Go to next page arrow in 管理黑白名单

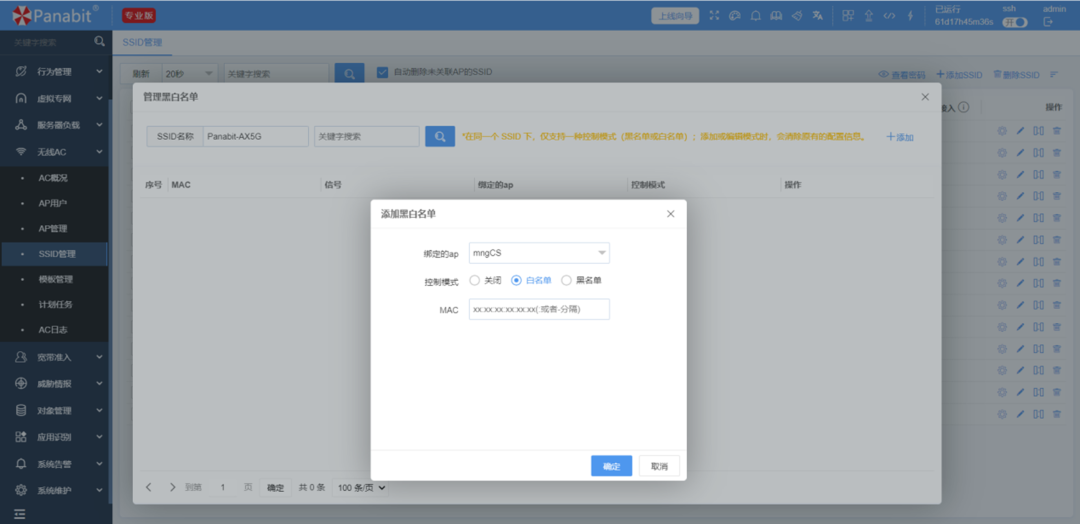click(x=172, y=488)
